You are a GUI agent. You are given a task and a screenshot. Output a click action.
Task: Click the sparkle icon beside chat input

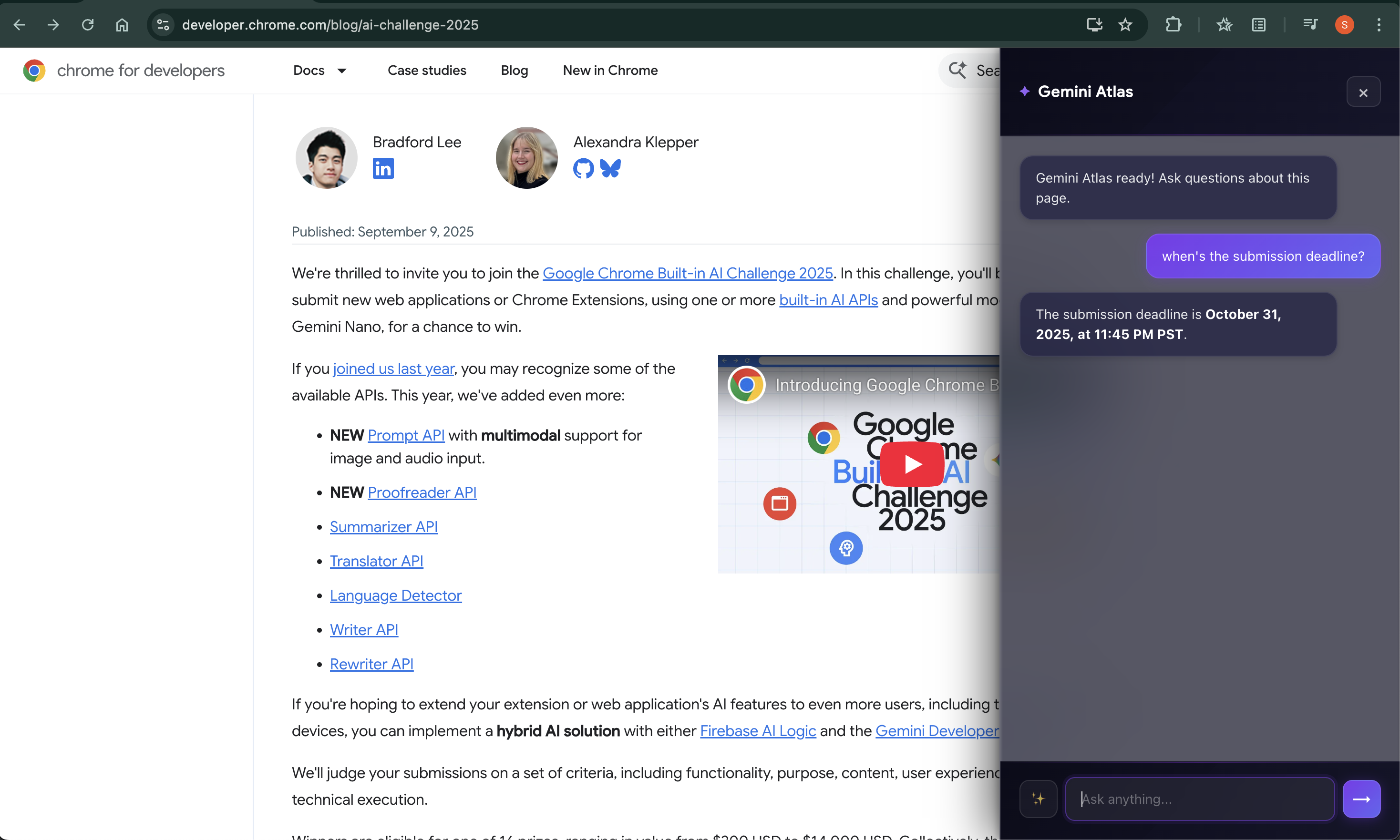(1038, 799)
